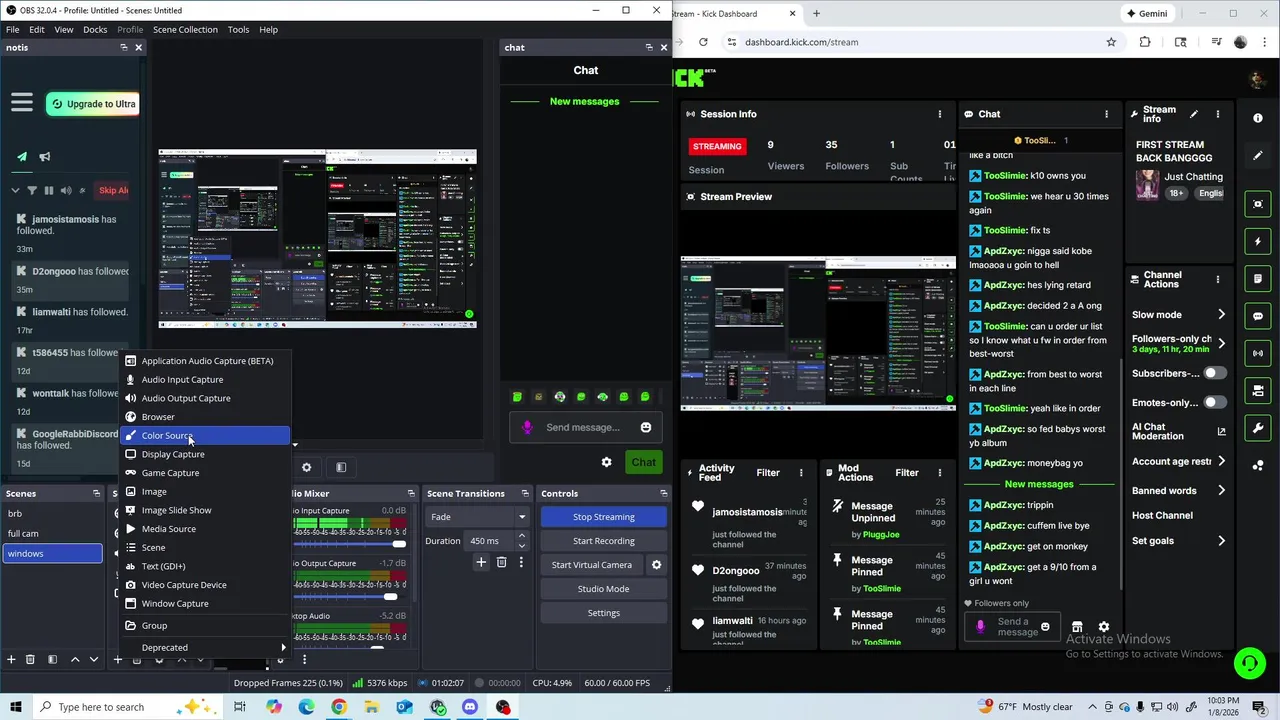Viewport: 1280px width, 720px height.
Task: Open Kick Chat panel three-dot menu
Action: 1106,114
